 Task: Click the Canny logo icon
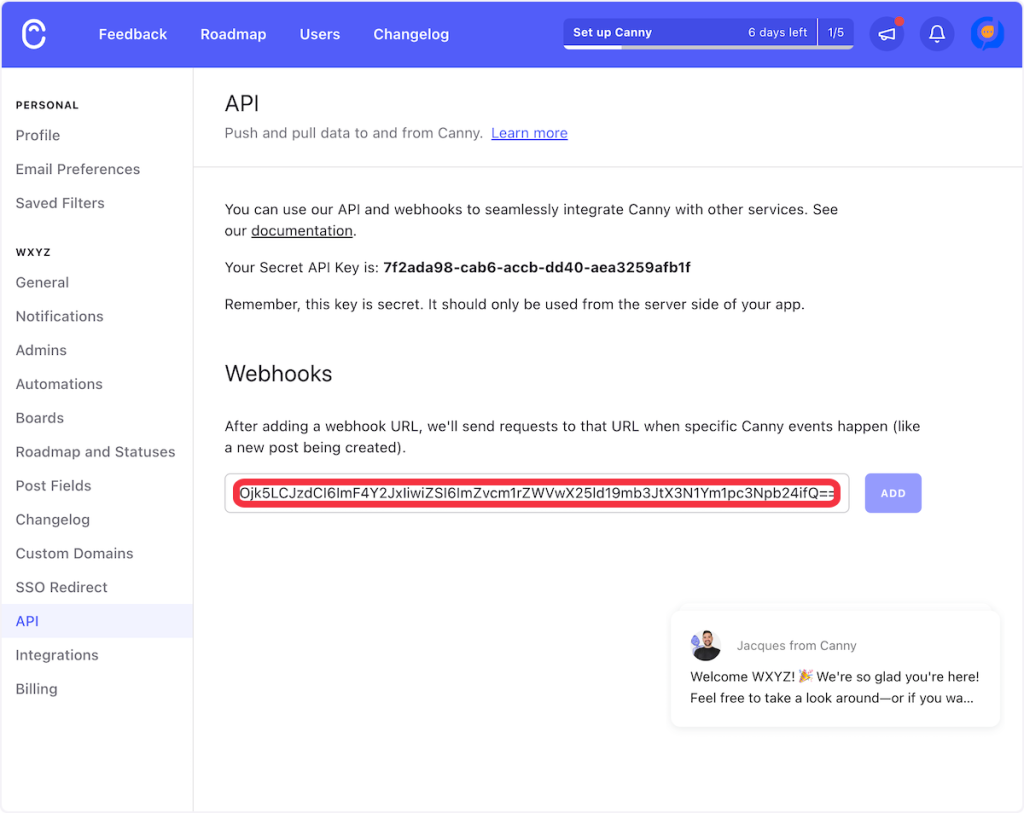[34, 34]
